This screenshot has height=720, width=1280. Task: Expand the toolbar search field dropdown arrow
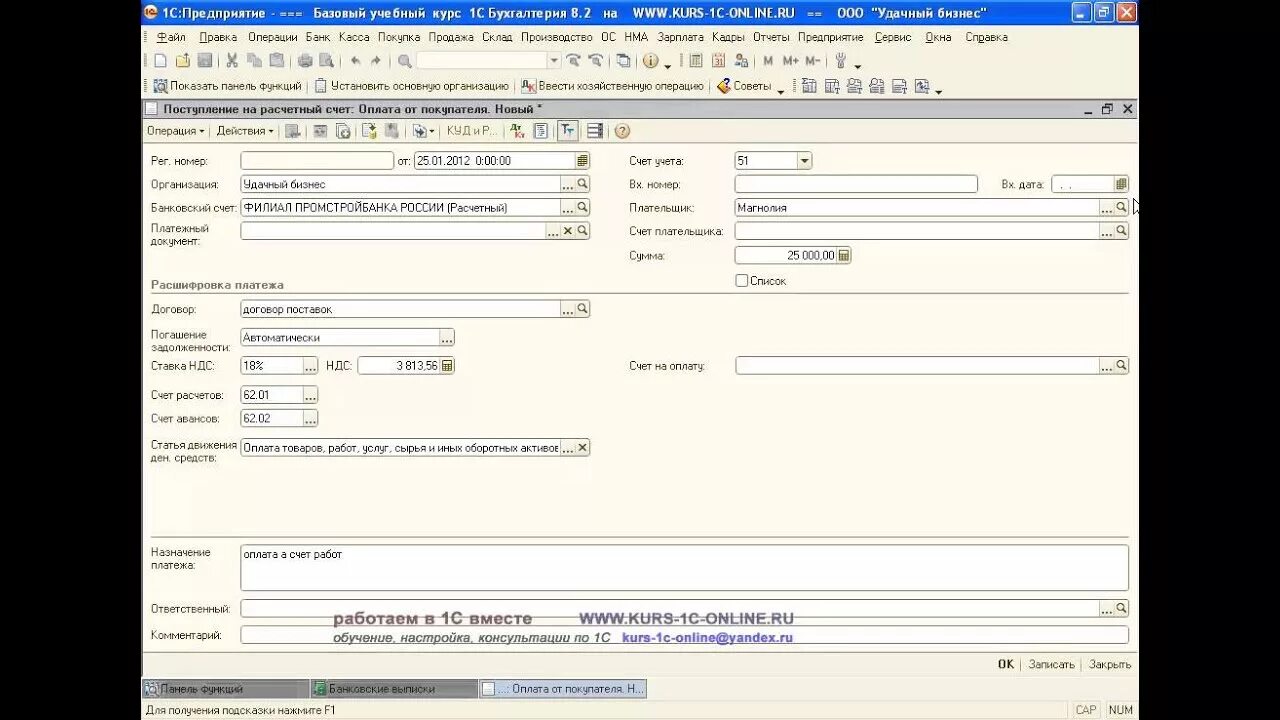[554, 61]
